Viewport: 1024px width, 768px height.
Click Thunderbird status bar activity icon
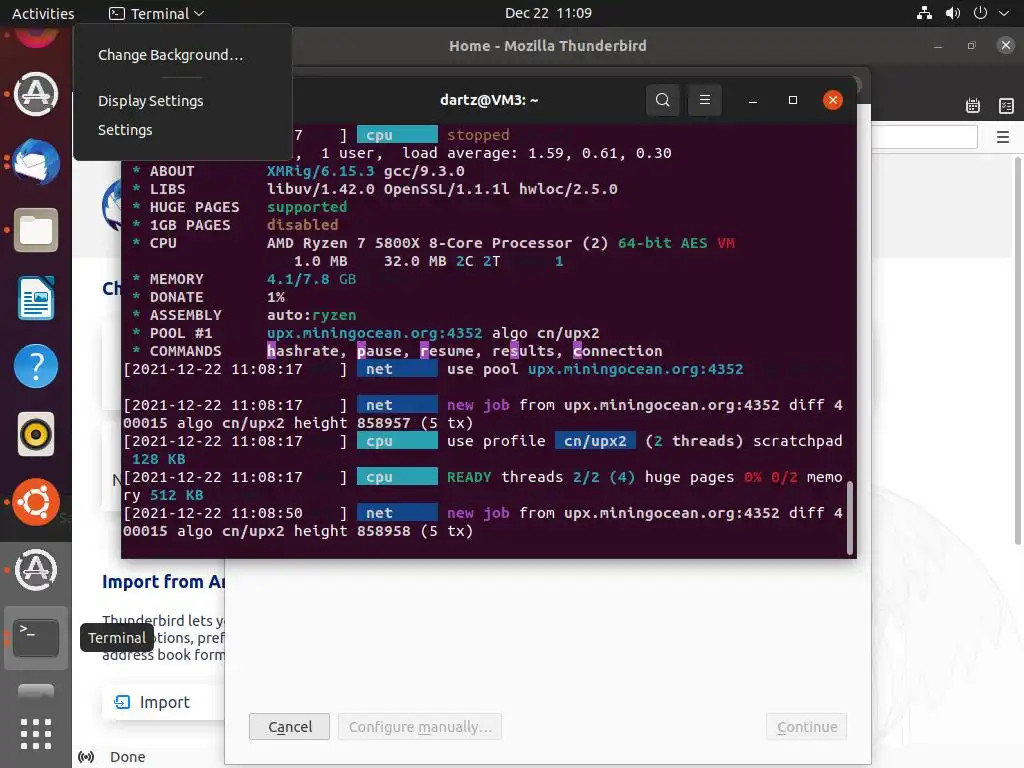pyautogui.click(x=86, y=757)
